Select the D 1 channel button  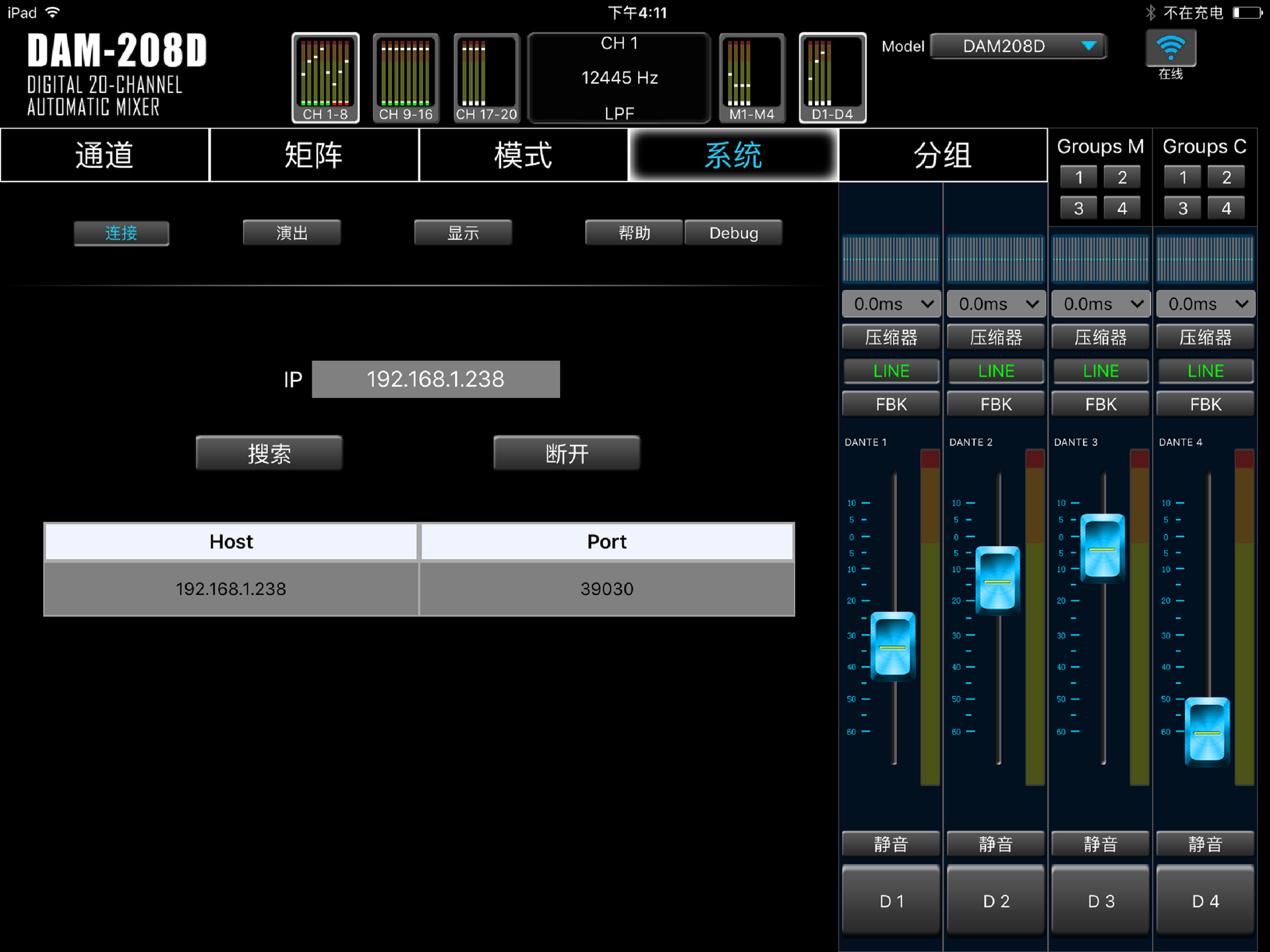point(891,900)
